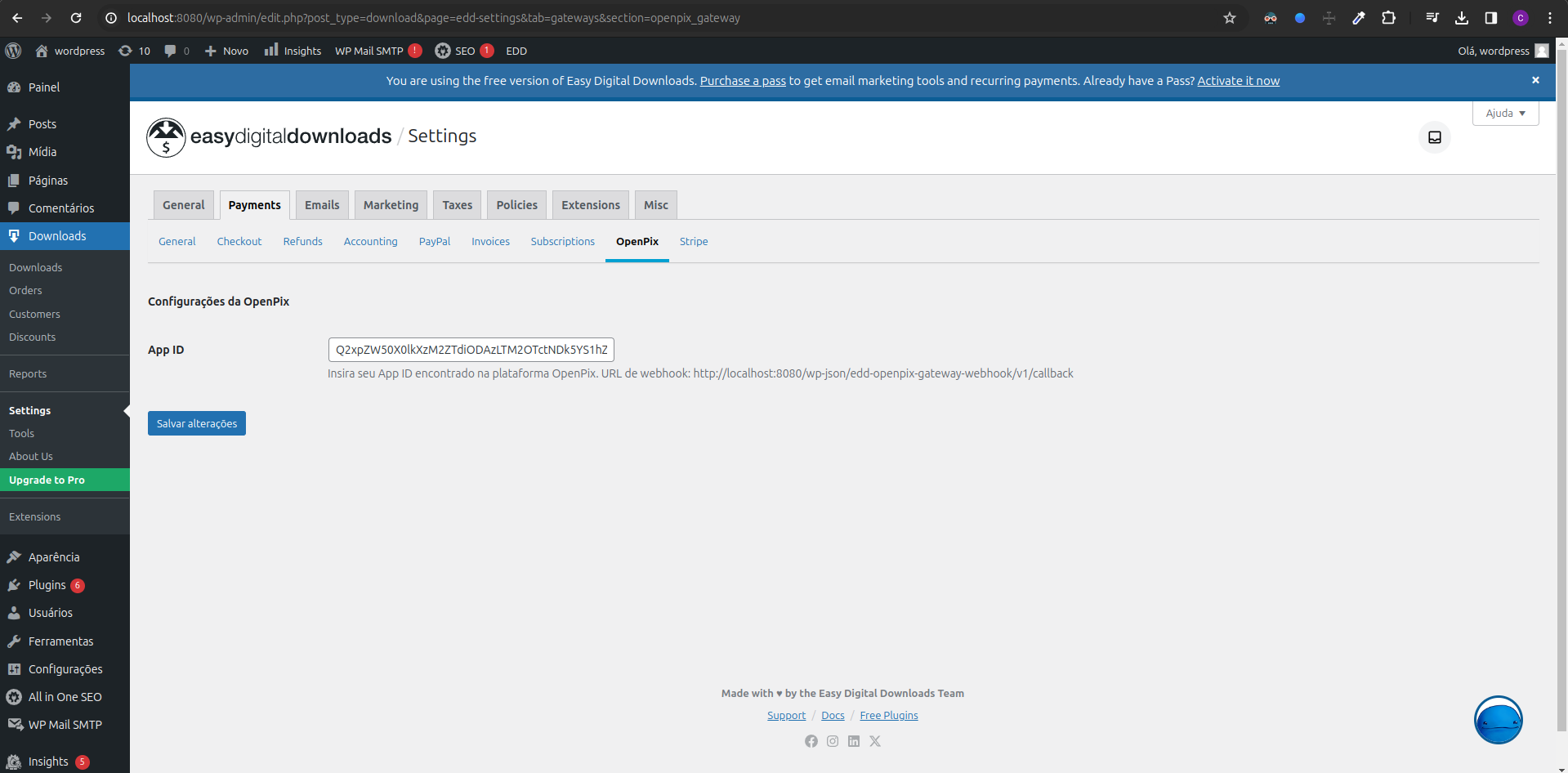The image size is (1568, 773).
Task: Click the WordPress logo in the admin bar
Action: 13,51
